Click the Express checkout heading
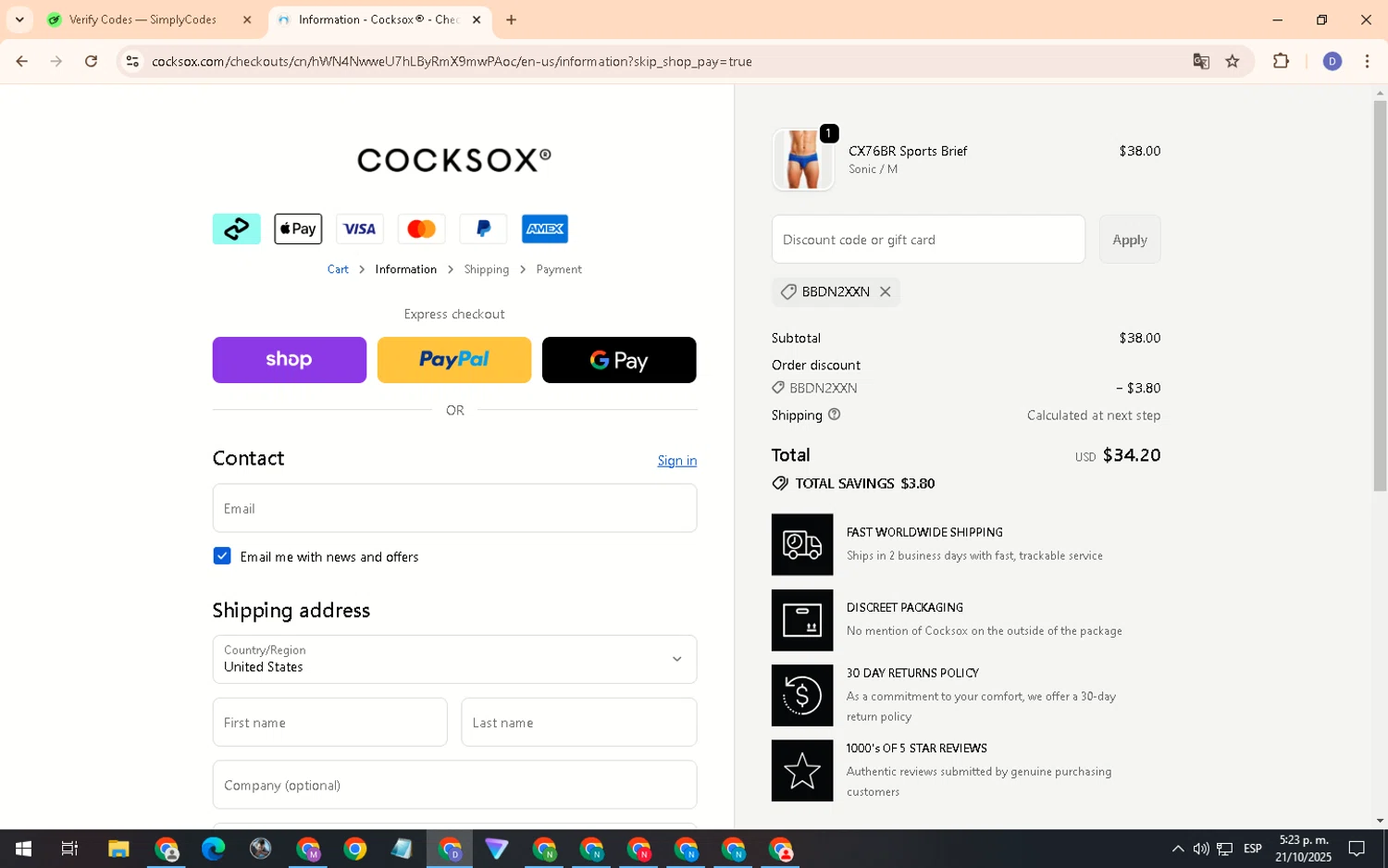 pos(454,315)
